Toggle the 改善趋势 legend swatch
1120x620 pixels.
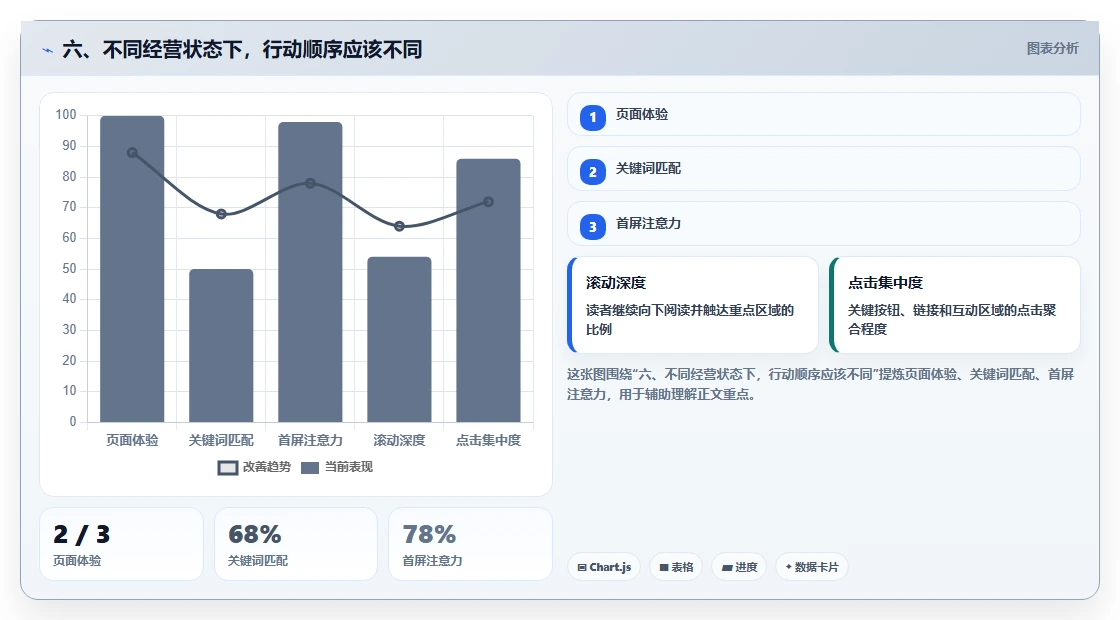[228, 468]
